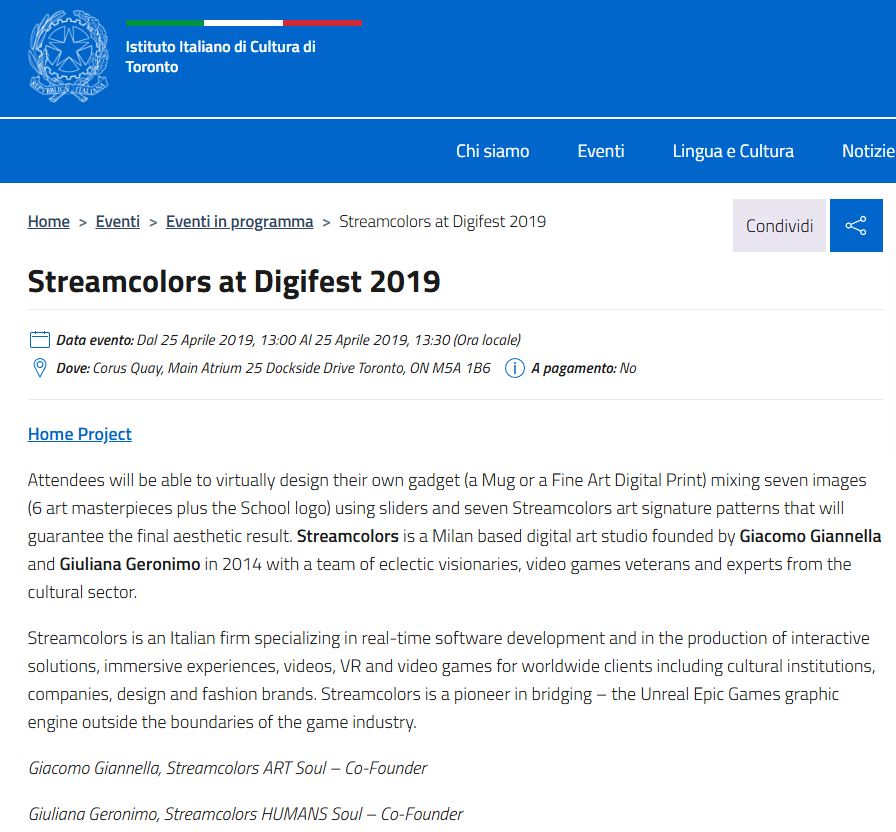This screenshot has height=832, width=896.
Task: Click the share icon button
Action: click(856, 226)
